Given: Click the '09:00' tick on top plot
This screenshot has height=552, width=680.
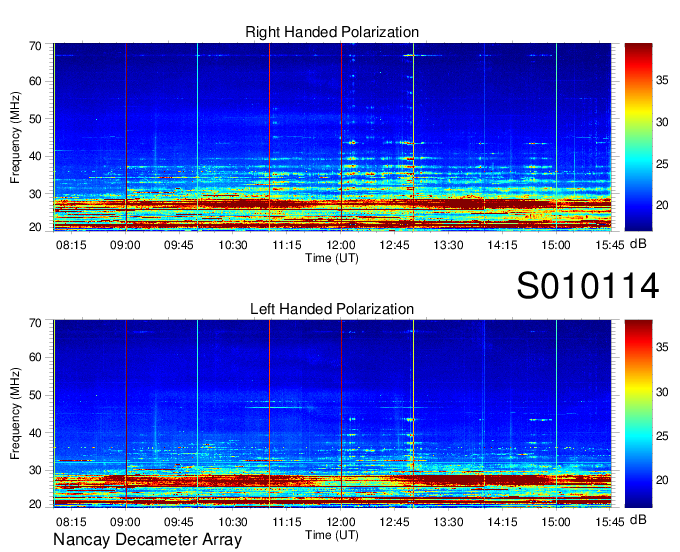Looking at the screenshot, I should pyautogui.click(x=125, y=245).
